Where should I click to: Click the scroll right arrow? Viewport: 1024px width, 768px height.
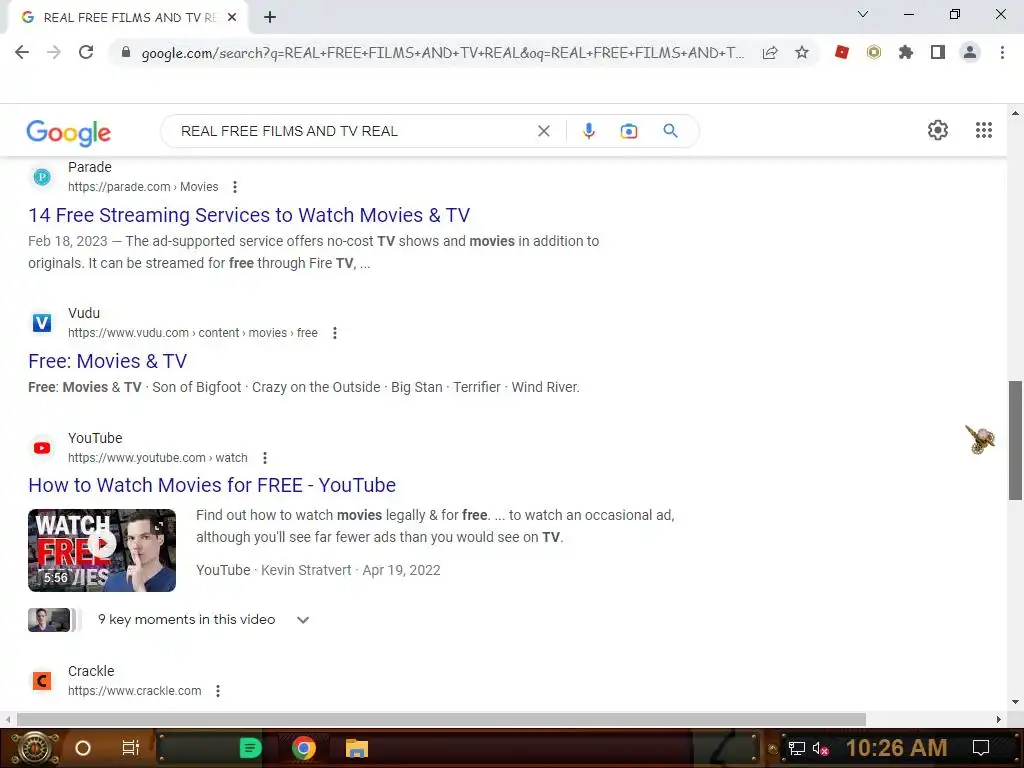click(x=999, y=719)
